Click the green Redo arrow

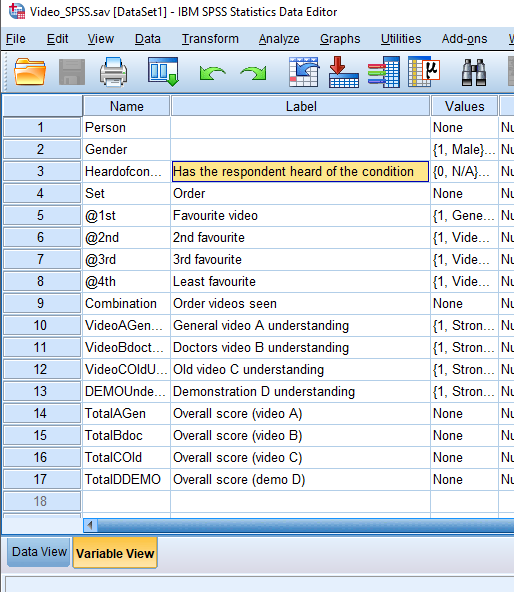[x=253, y=73]
